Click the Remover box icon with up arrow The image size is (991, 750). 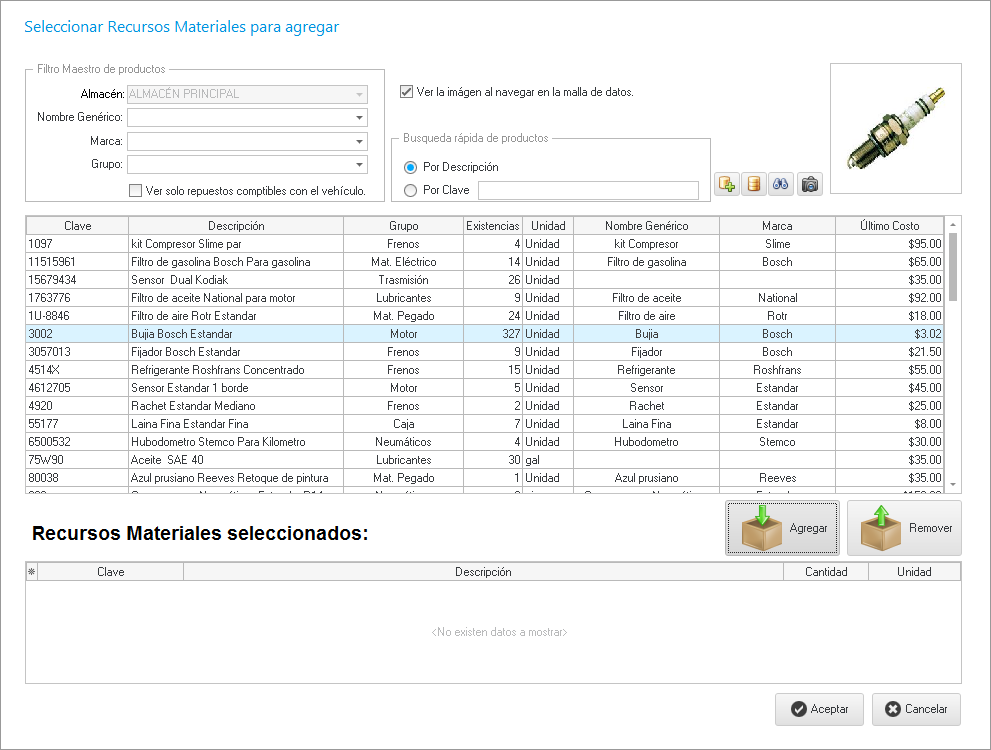click(x=880, y=528)
